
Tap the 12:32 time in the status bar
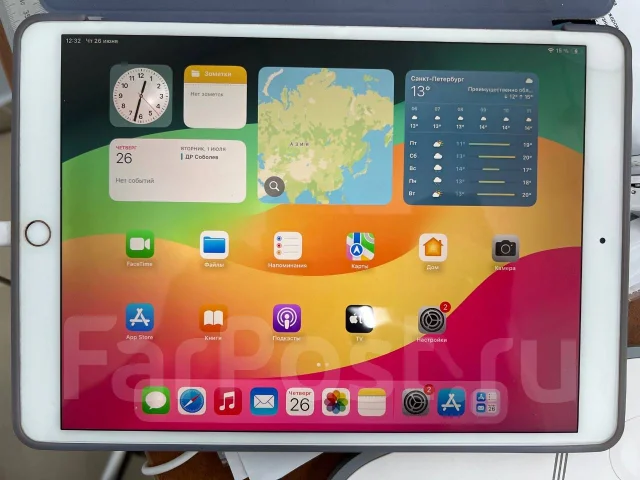(73, 41)
